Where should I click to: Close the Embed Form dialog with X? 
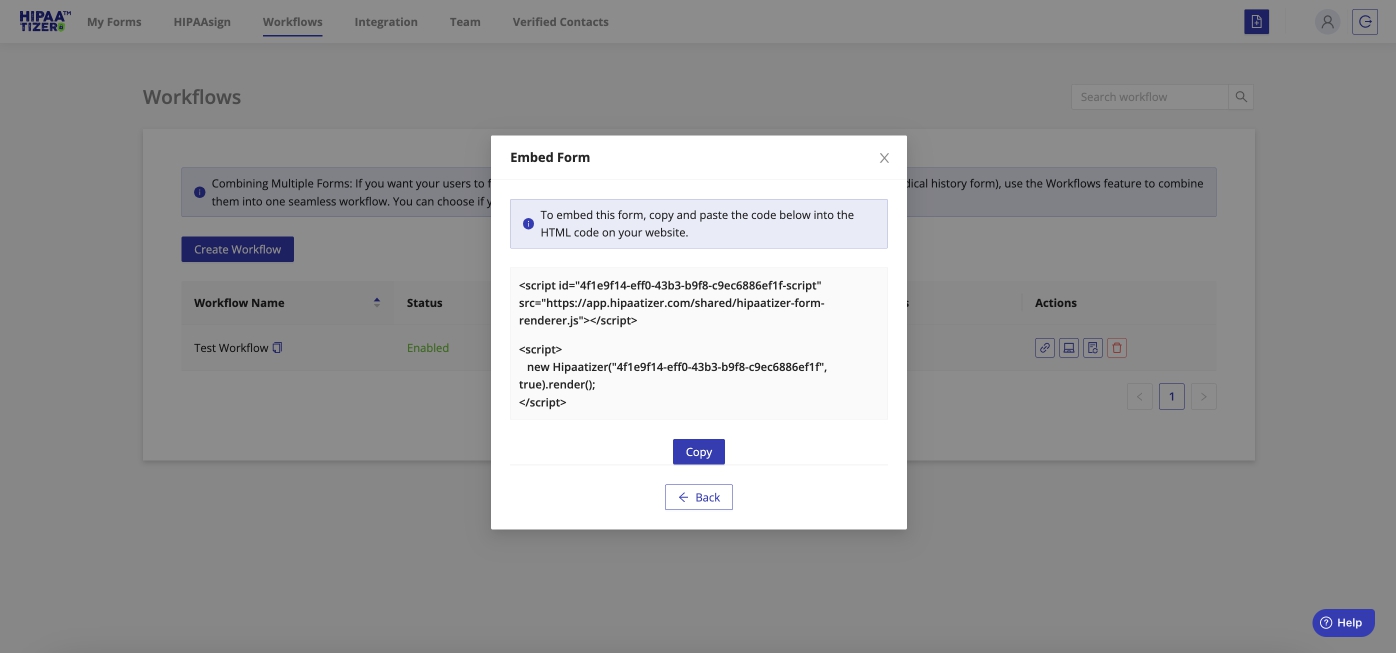(x=884, y=158)
